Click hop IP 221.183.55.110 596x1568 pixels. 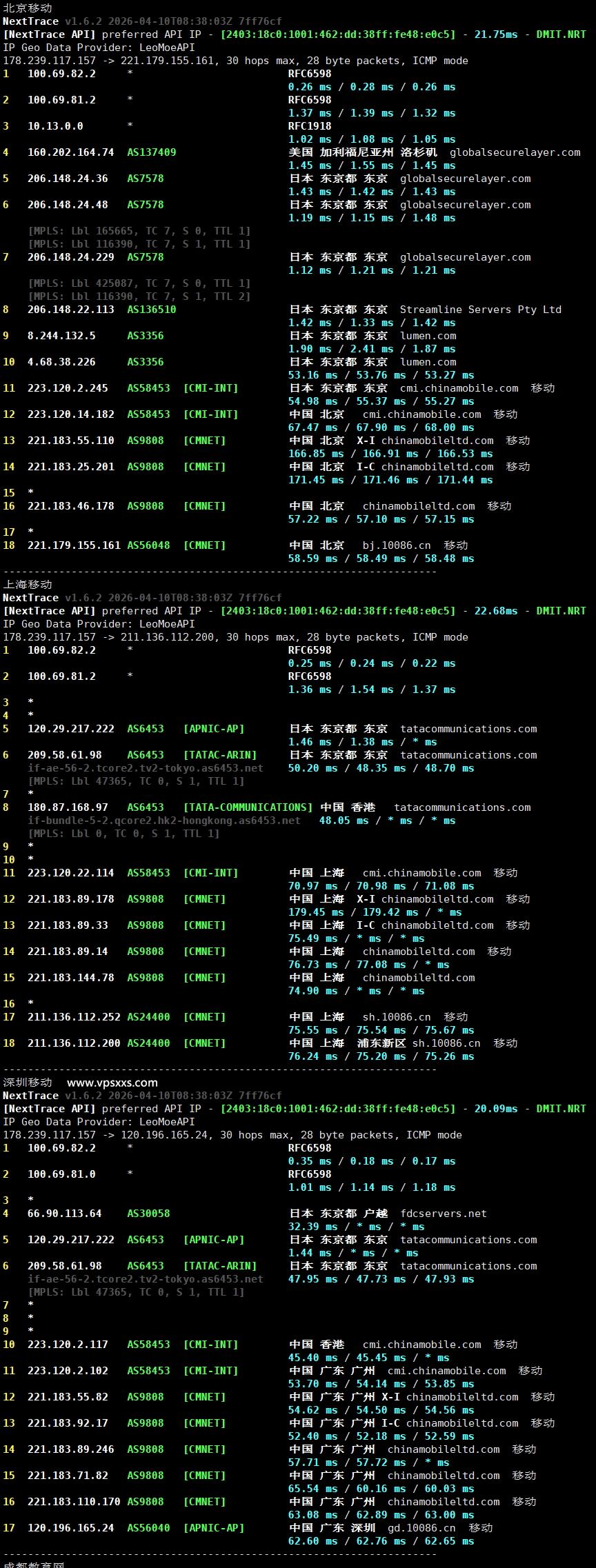[x=71, y=441]
